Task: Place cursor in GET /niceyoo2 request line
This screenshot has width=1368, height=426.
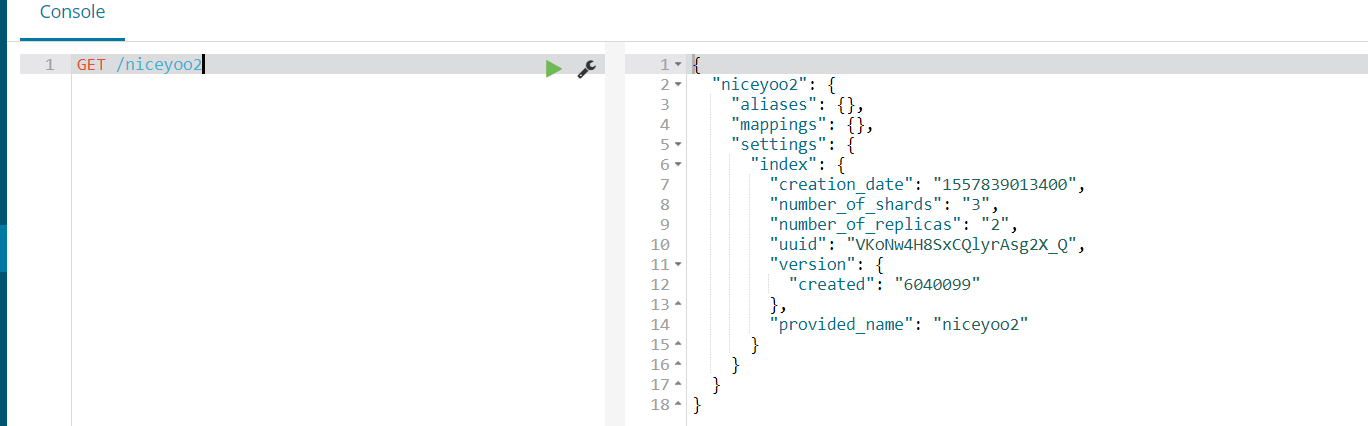Action: [x=338, y=65]
